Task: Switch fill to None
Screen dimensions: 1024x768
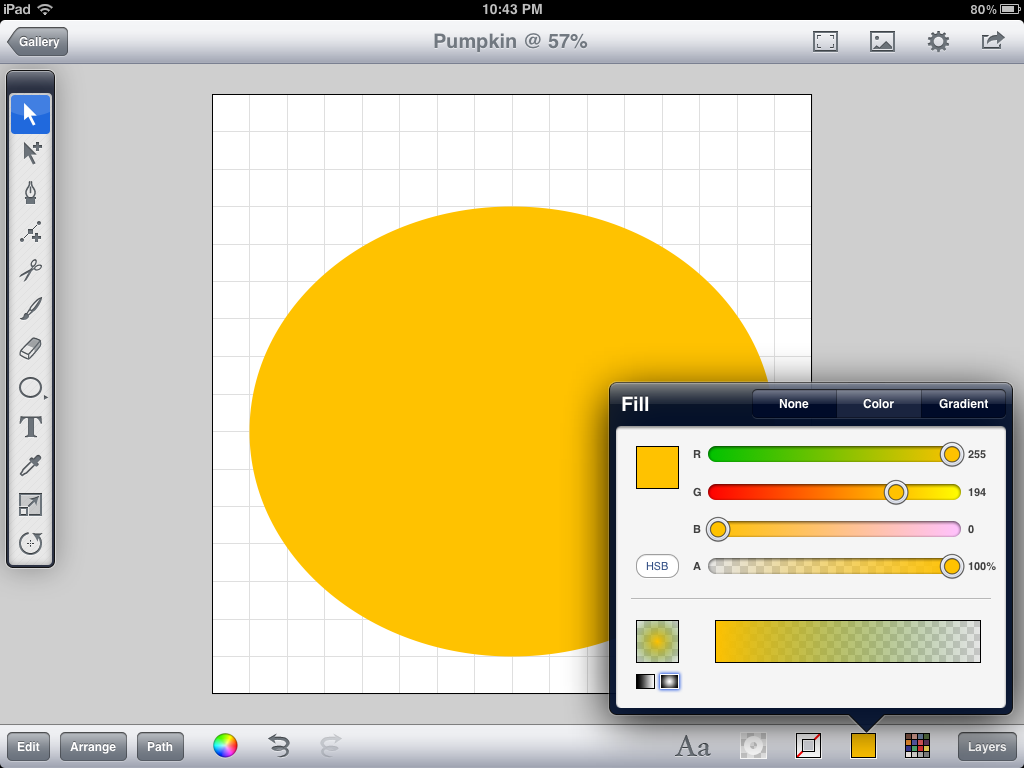Action: pos(793,404)
